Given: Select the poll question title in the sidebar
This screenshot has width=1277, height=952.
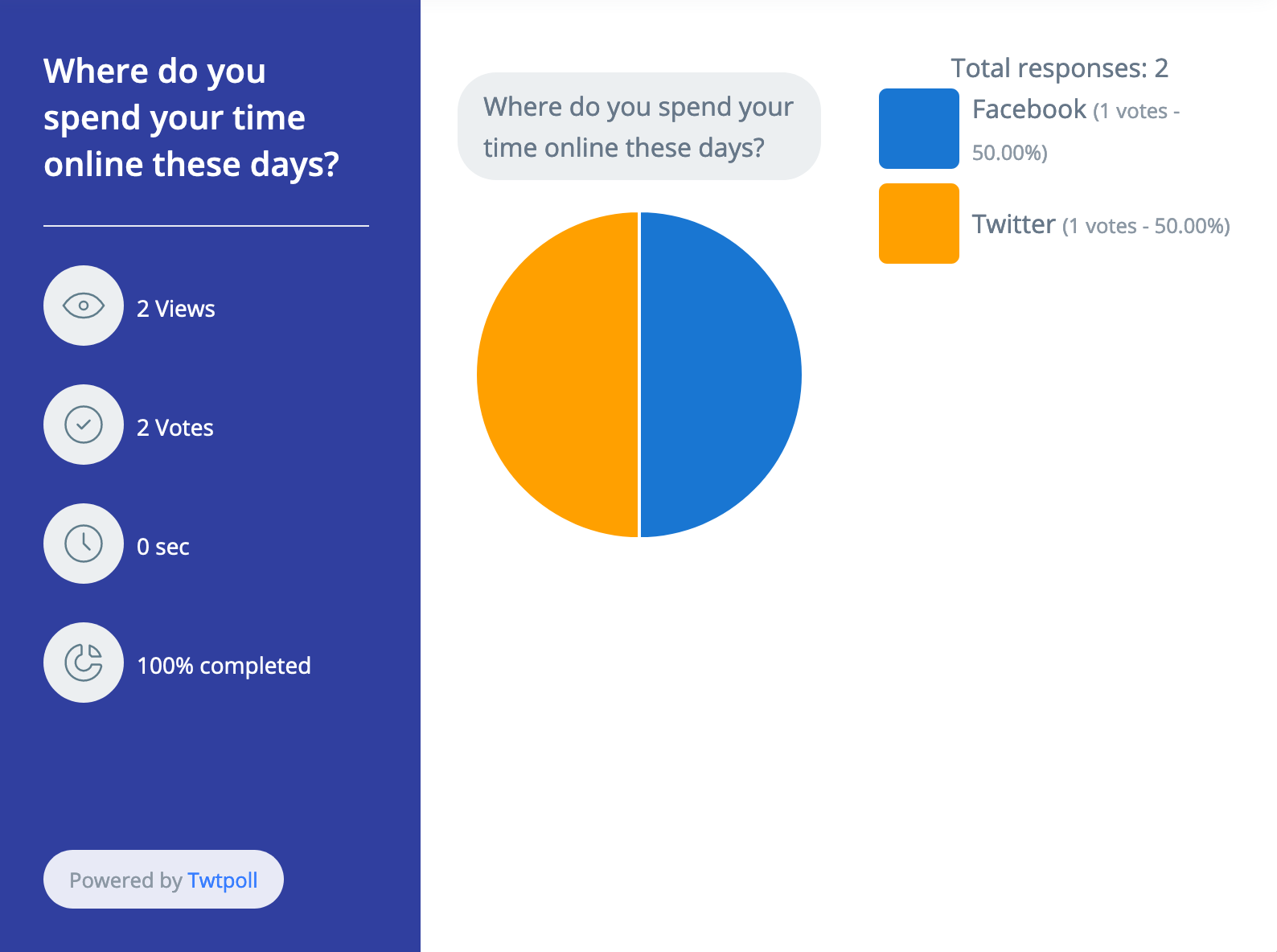Looking at the screenshot, I should [191, 117].
